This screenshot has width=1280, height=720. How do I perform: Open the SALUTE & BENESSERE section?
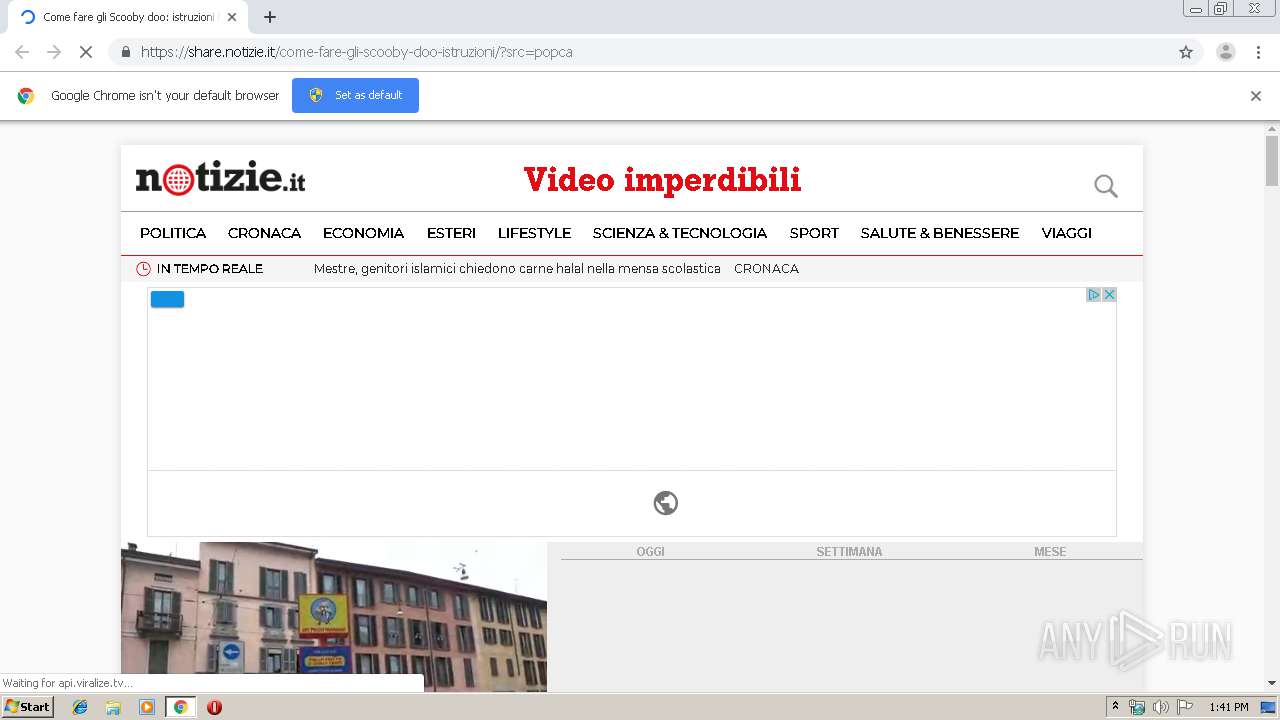[940, 233]
